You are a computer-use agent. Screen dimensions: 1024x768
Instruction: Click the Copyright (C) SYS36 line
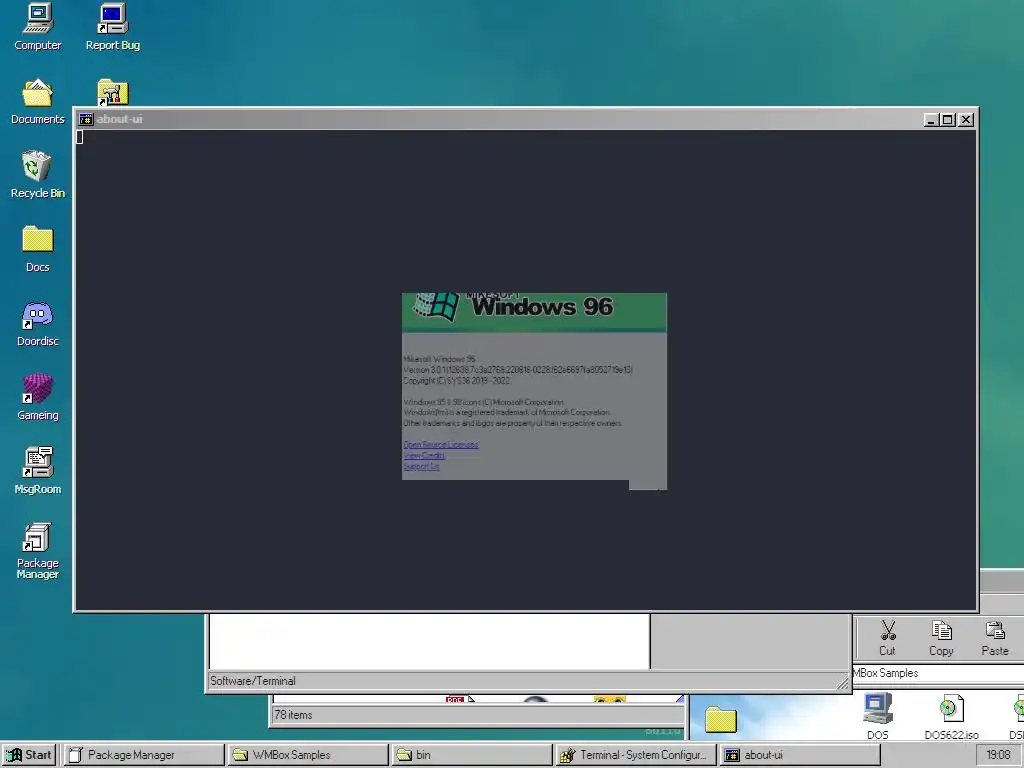pyautogui.click(x=456, y=381)
